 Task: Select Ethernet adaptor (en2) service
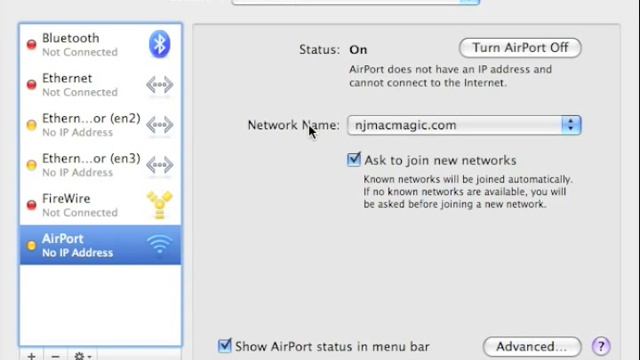pyautogui.click(x=100, y=124)
